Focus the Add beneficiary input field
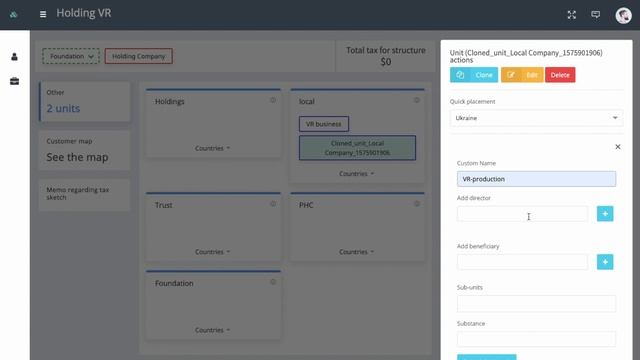640x360 pixels. pos(522,262)
